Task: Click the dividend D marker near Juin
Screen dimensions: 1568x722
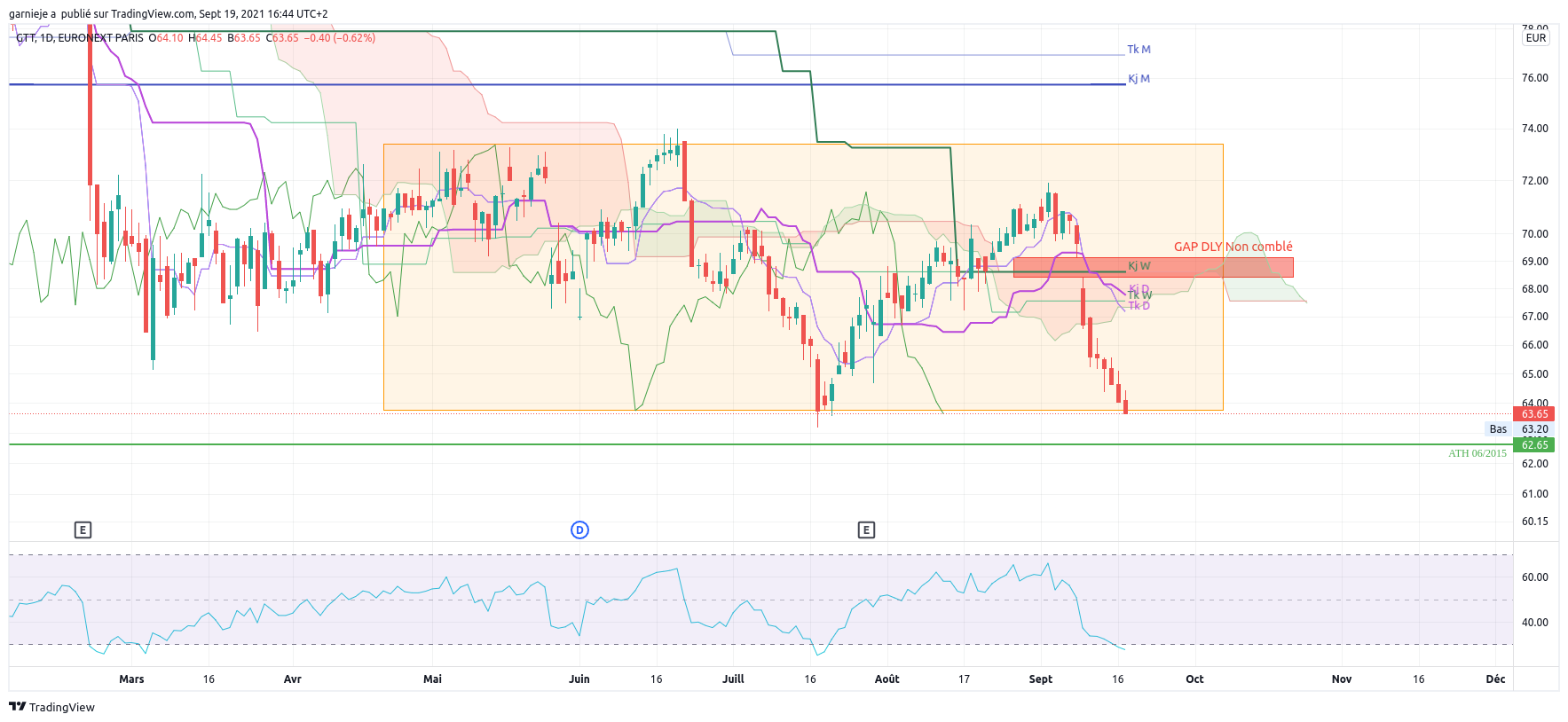Action: (579, 530)
